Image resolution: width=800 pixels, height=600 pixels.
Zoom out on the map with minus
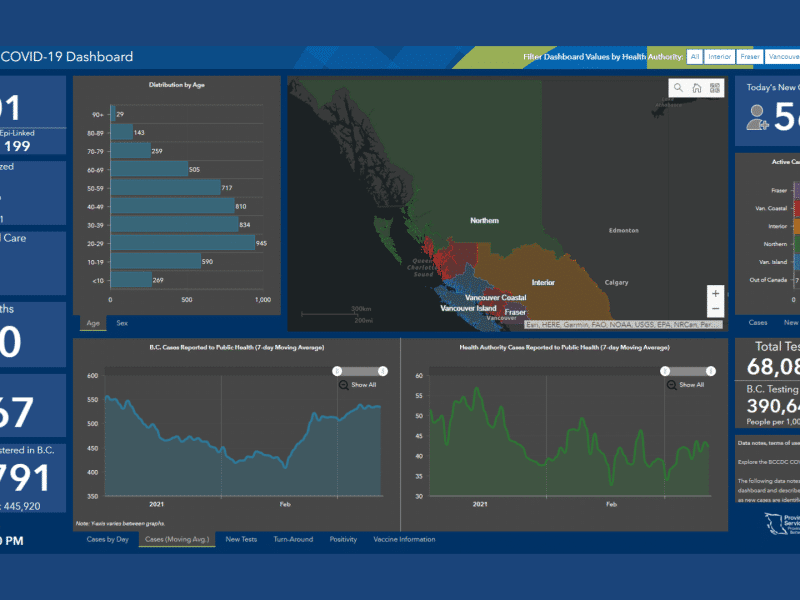point(715,310)
